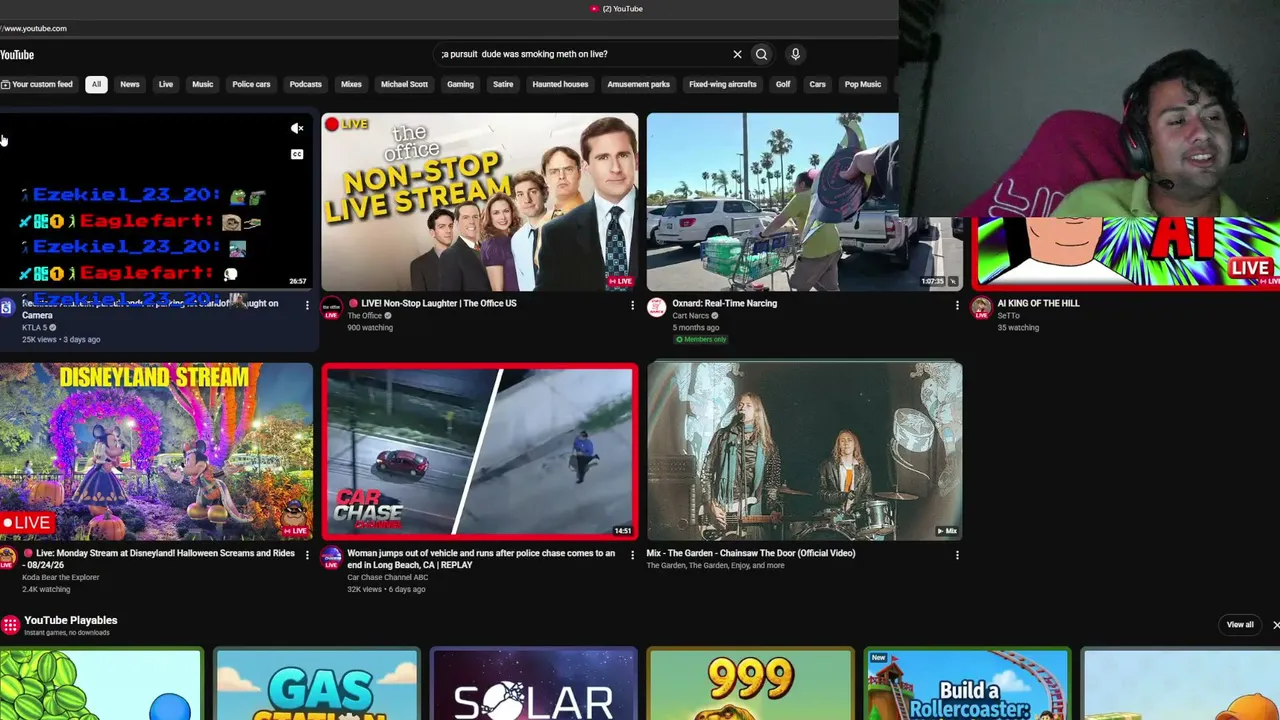The width and height of the screenshot is (1280, 720).
Task: Select the Pop Music filter chip
Action: click(863, 84)
